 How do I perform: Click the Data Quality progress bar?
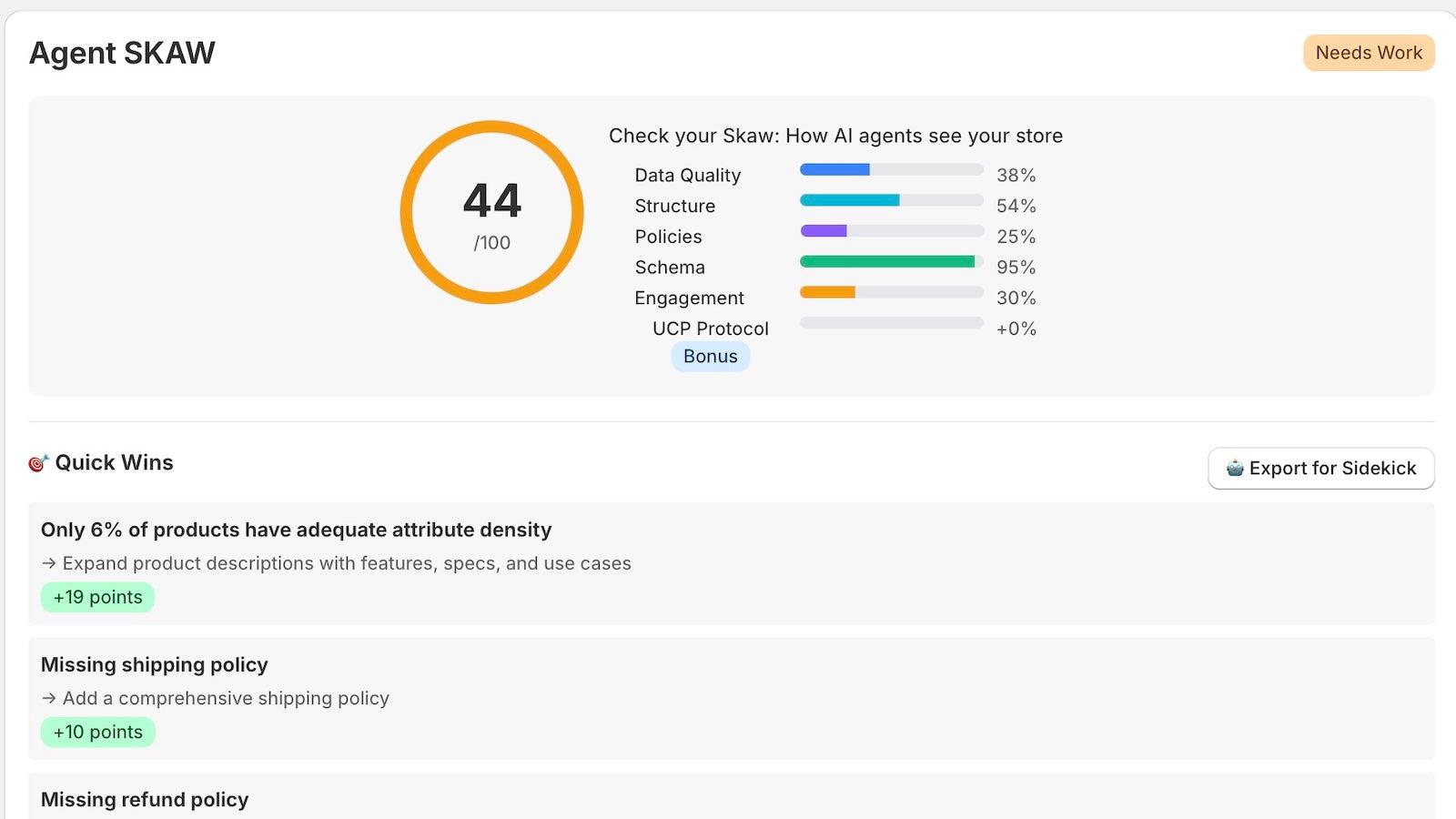tap(890, 168)
